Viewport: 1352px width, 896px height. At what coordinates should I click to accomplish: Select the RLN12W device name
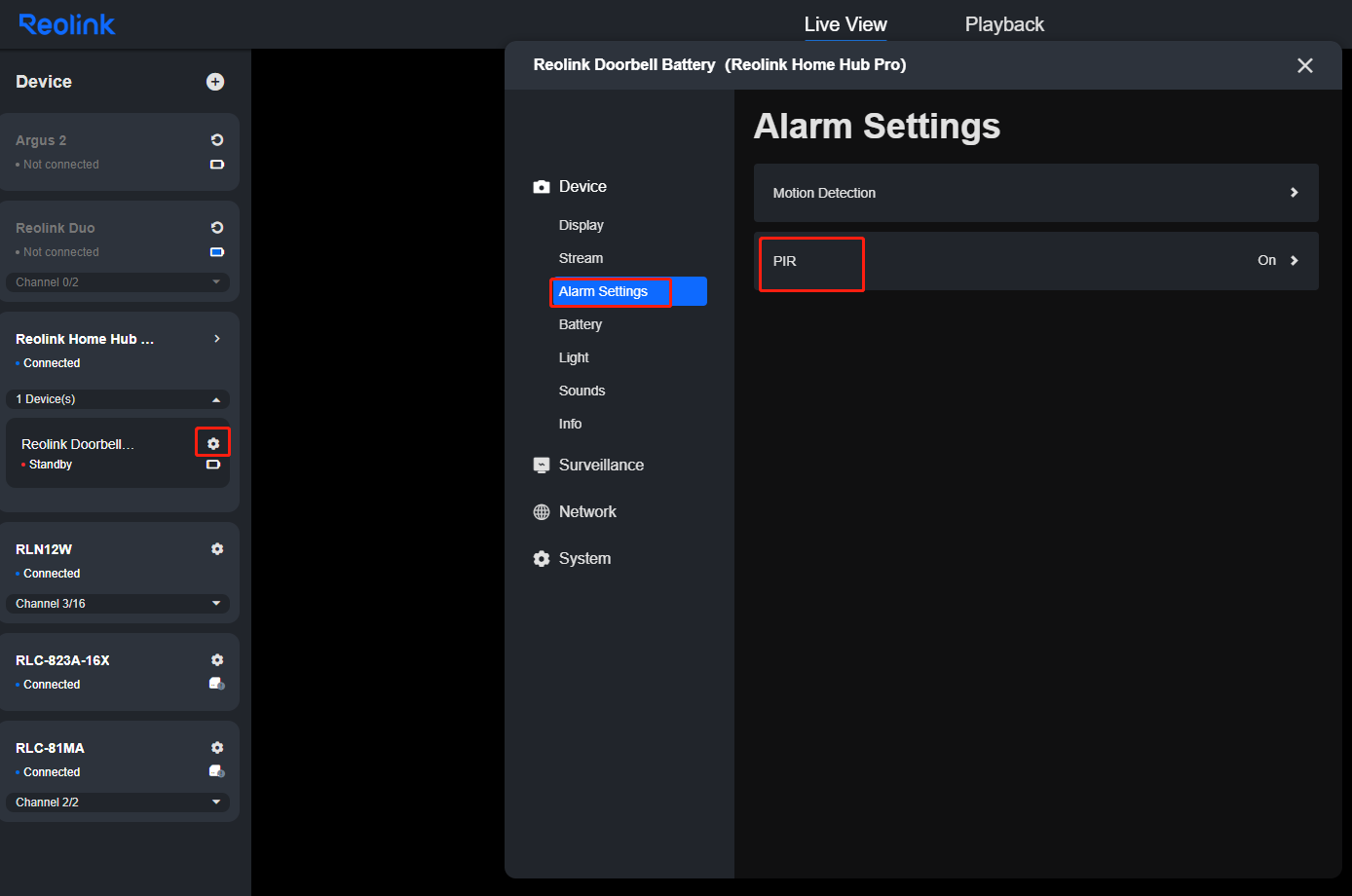coord(44,549)
